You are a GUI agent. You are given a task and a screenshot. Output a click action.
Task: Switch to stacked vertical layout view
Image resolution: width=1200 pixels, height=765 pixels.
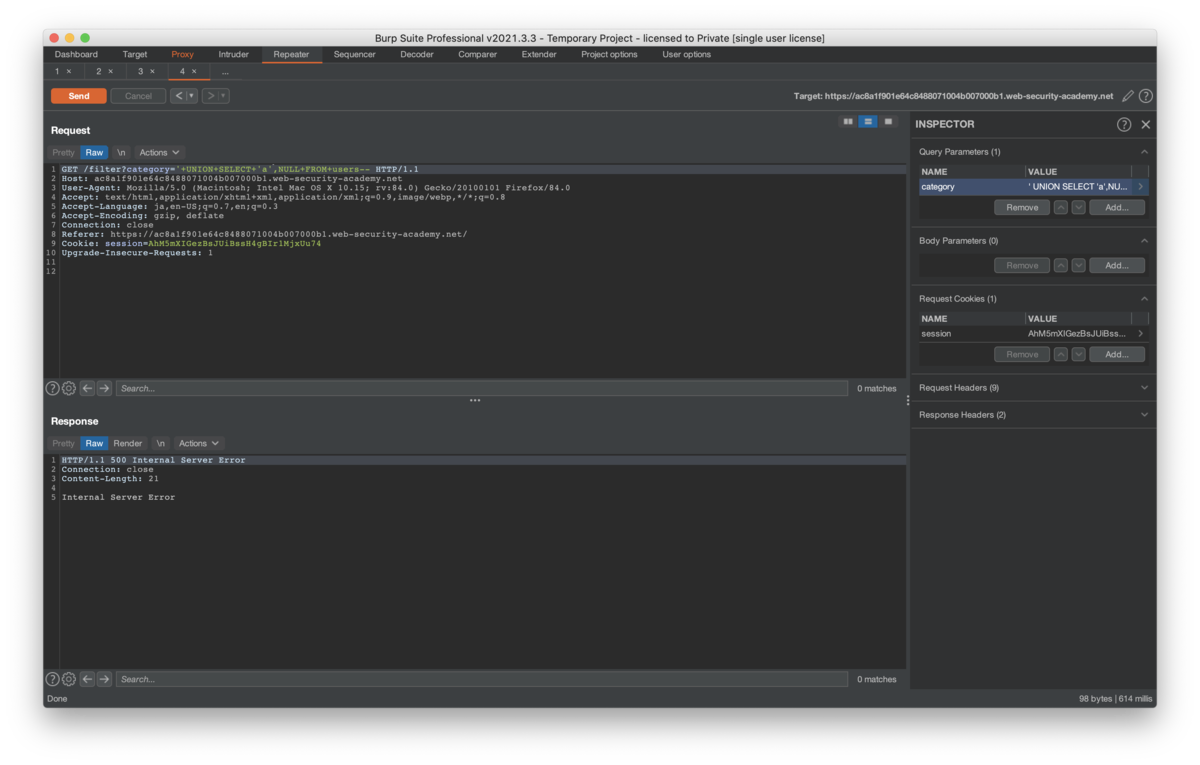click(868, 122)
